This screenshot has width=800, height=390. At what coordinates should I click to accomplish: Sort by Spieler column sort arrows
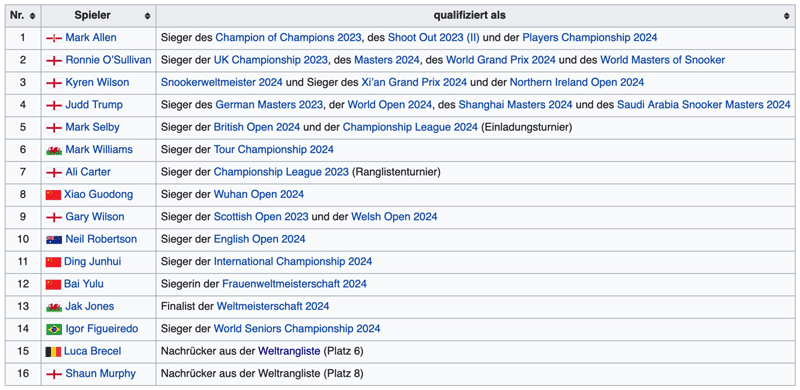click(x=147, y=16)
